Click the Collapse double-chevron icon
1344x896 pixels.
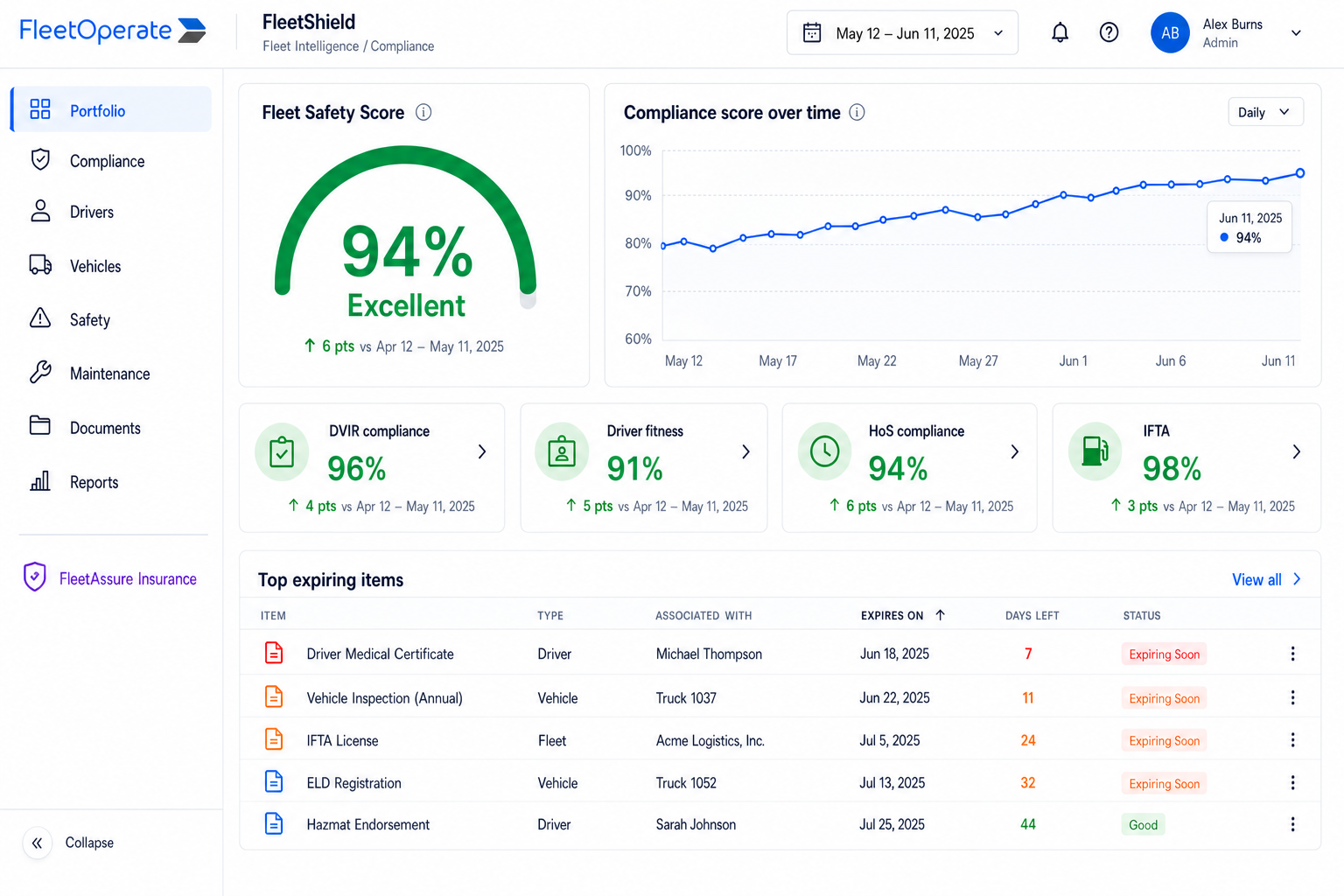(37, 843)
